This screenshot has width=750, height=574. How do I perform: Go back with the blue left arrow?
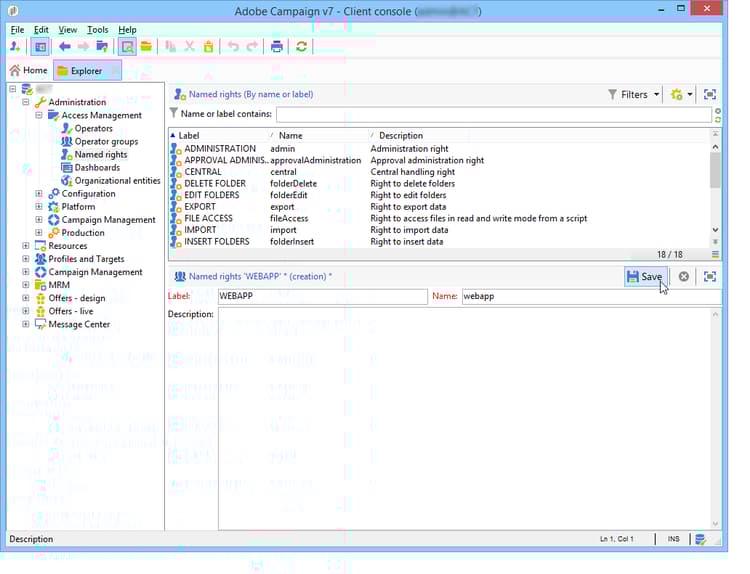pyautogui.click(x=65, y=46)
